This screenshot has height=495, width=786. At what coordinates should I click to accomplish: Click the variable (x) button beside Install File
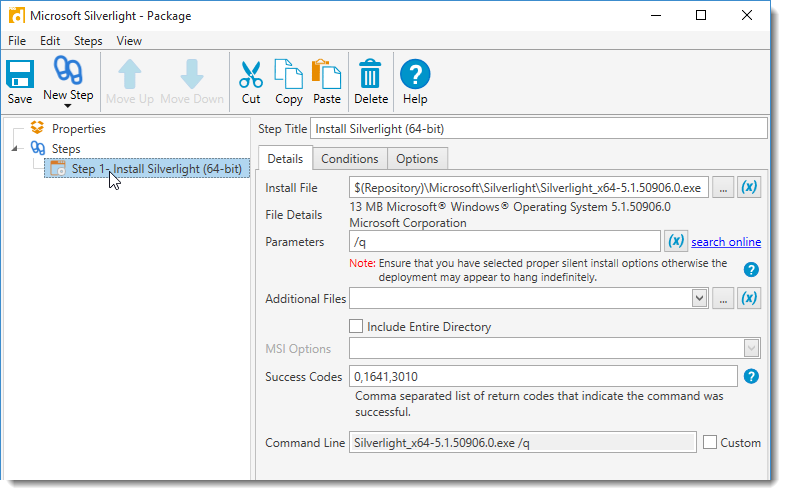(x=749, y=188)
